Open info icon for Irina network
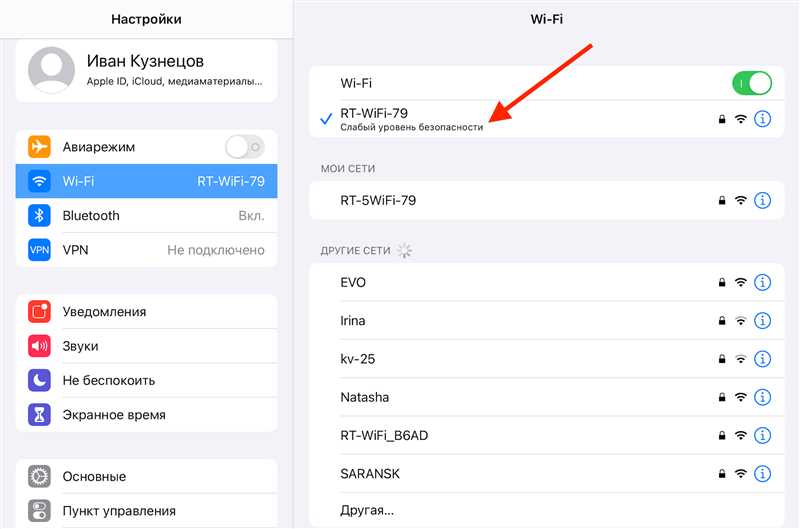Image resolution: width=800 pixels, height=529 pixels. point(762,321)
